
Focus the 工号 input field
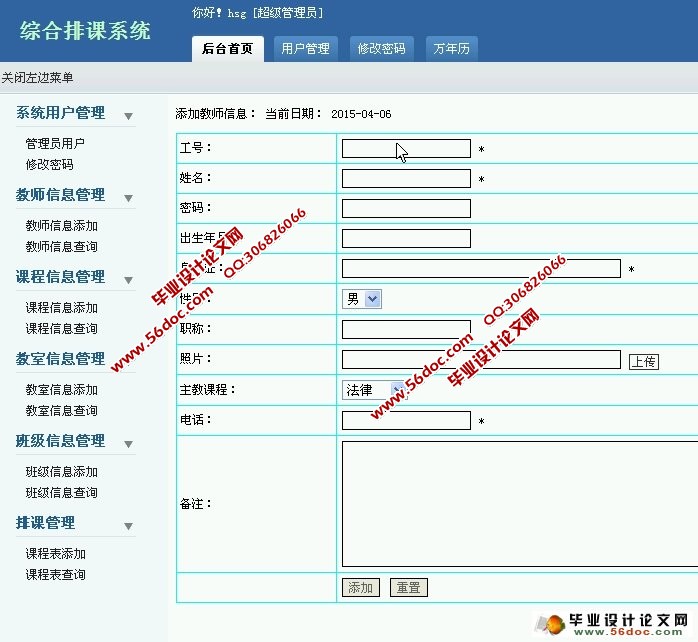click(406, 148)
